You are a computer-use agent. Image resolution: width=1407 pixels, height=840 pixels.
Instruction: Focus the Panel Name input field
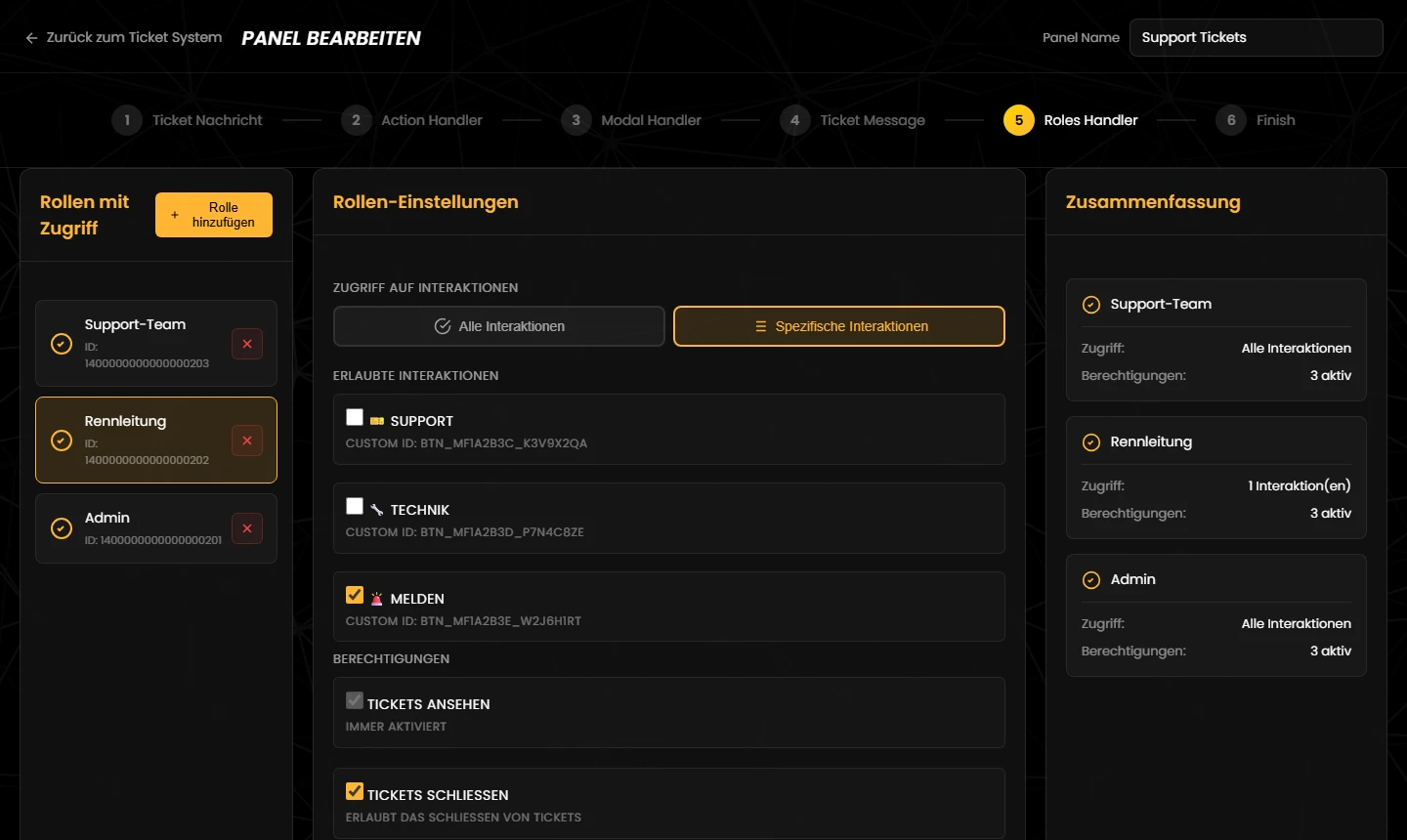[x=1257, y=38]
